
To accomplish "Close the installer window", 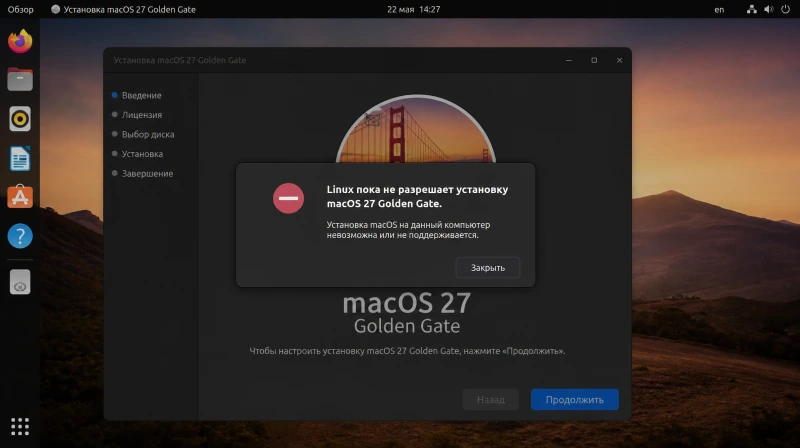I will click(619, 60).
